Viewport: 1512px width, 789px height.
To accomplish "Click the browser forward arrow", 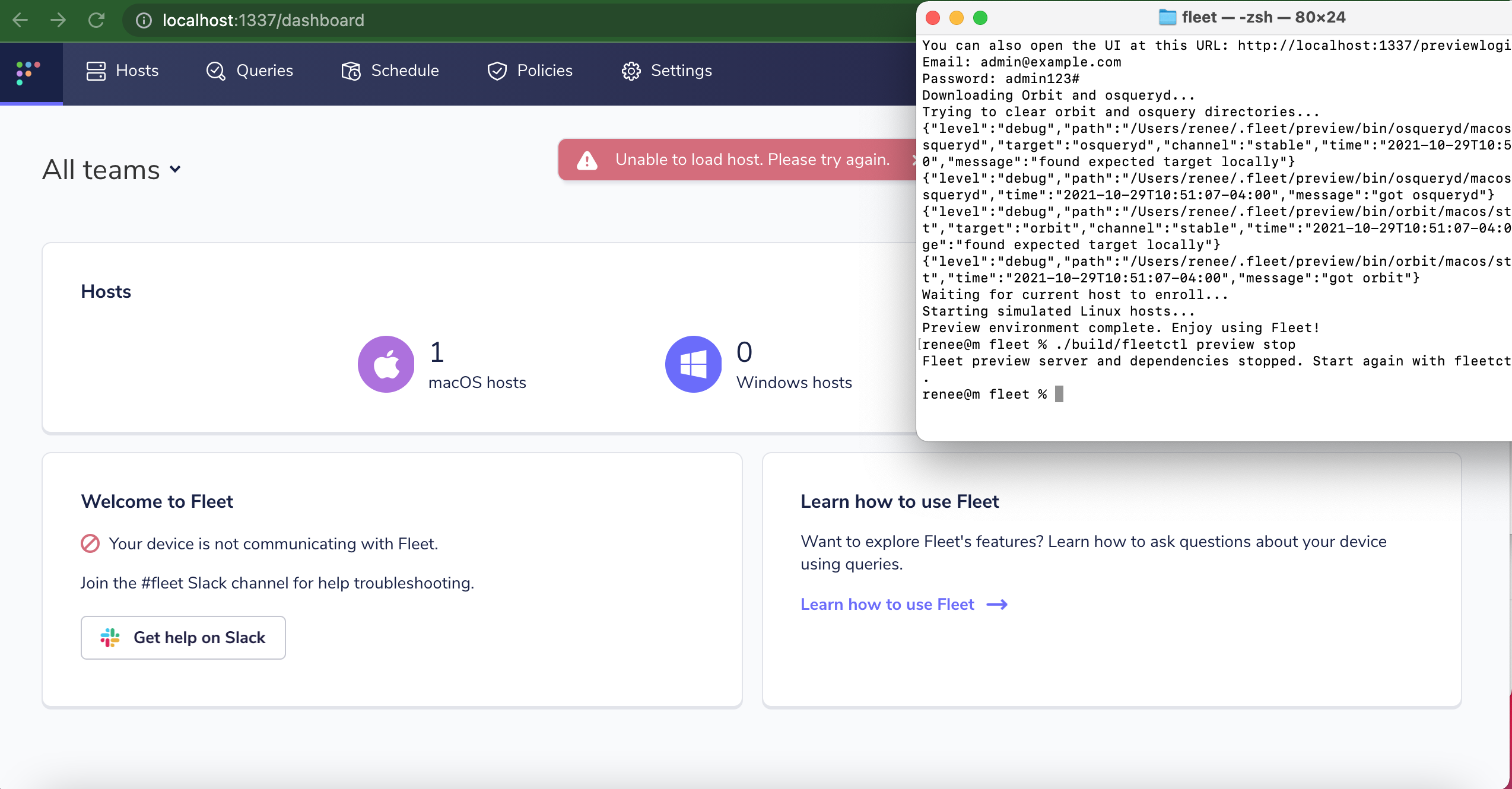I will tap(58, 20).
